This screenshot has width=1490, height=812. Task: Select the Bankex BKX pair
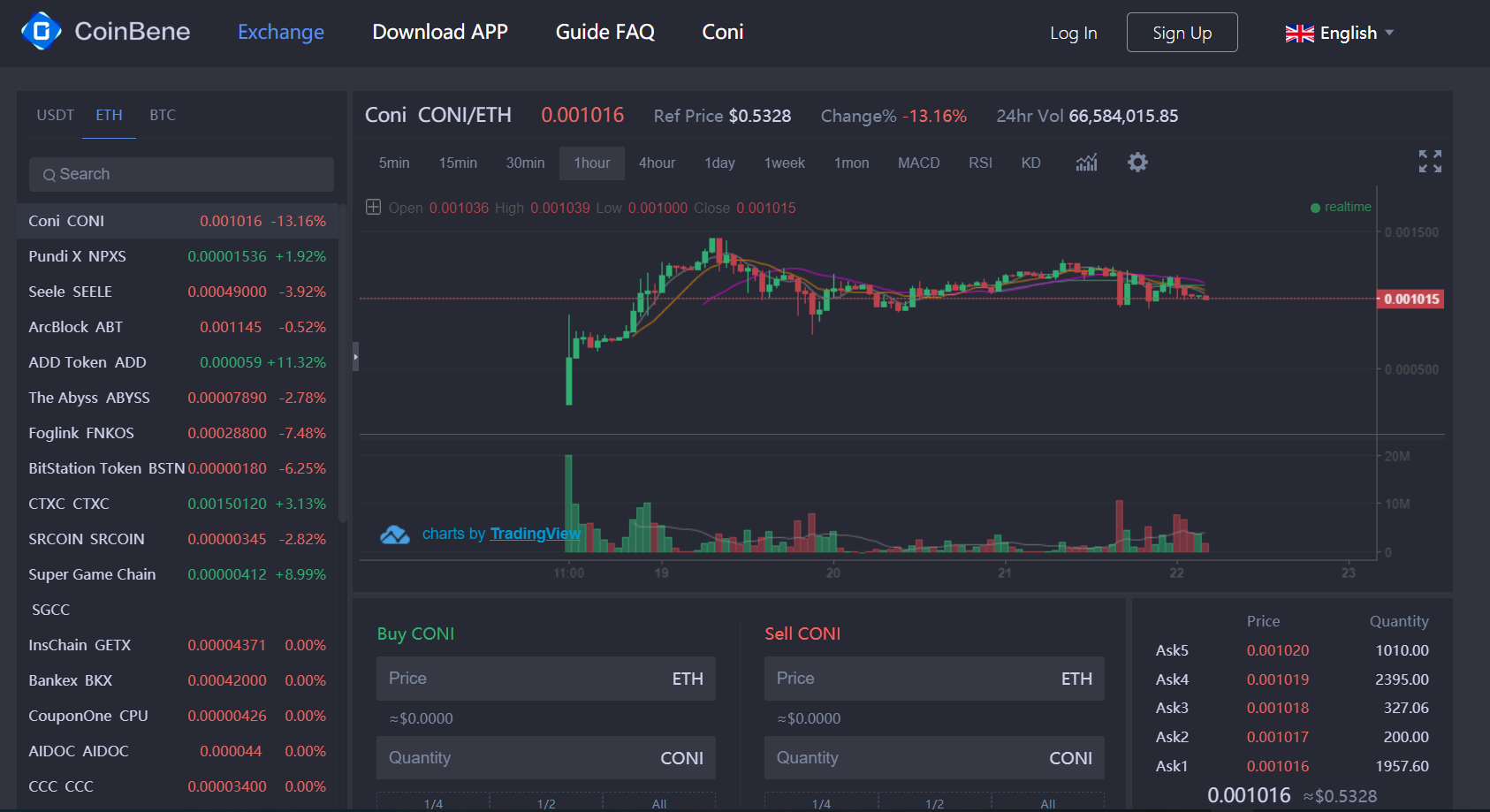tap(178, 680)
